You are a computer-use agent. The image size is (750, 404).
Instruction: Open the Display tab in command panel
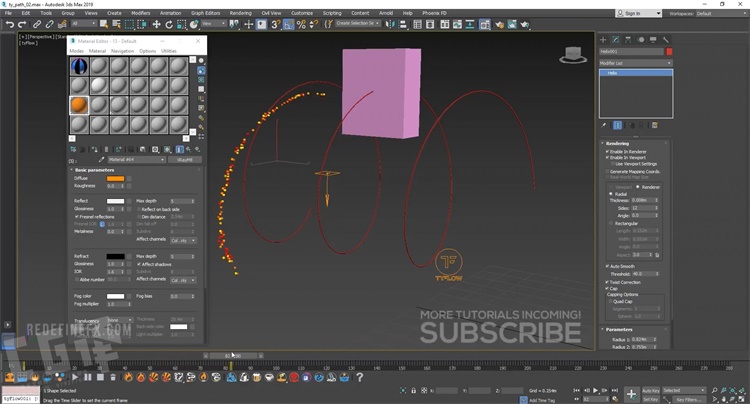pyautogui.click(x=653, y=40)
